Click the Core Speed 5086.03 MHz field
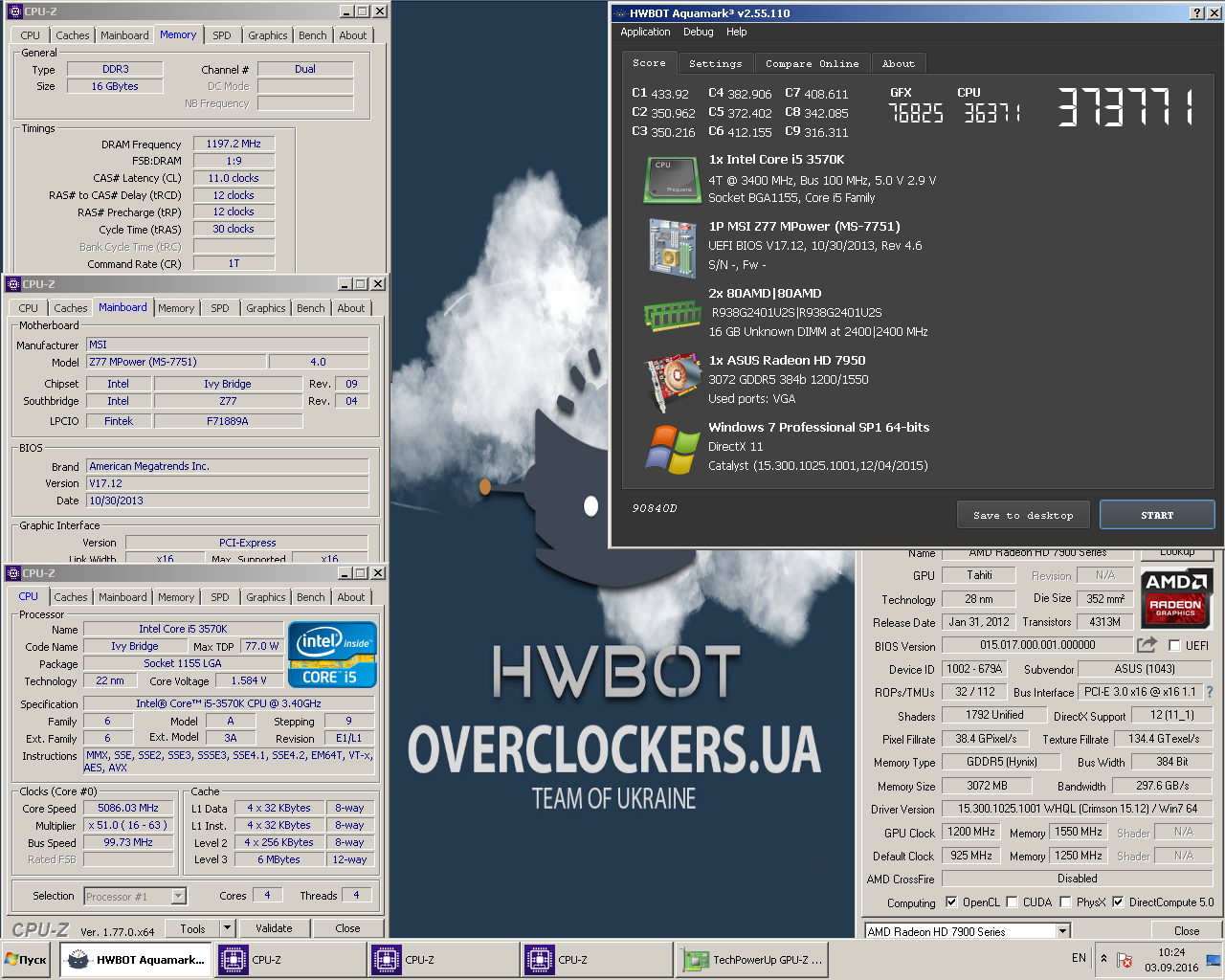This screenshot has width=1225, height=980. tap(128, 808)
